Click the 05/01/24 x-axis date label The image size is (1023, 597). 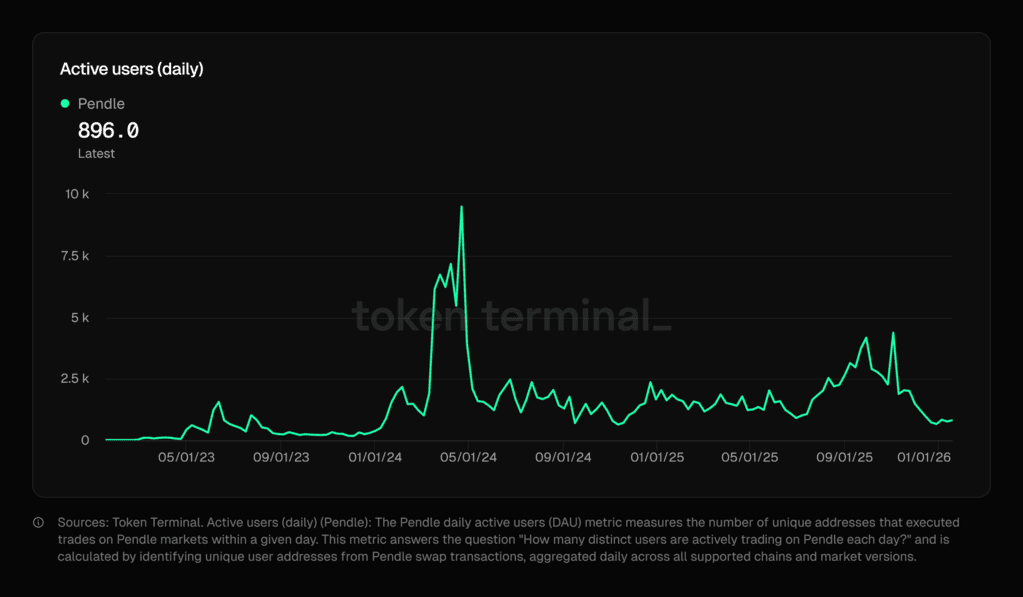[x=469, y=458]
